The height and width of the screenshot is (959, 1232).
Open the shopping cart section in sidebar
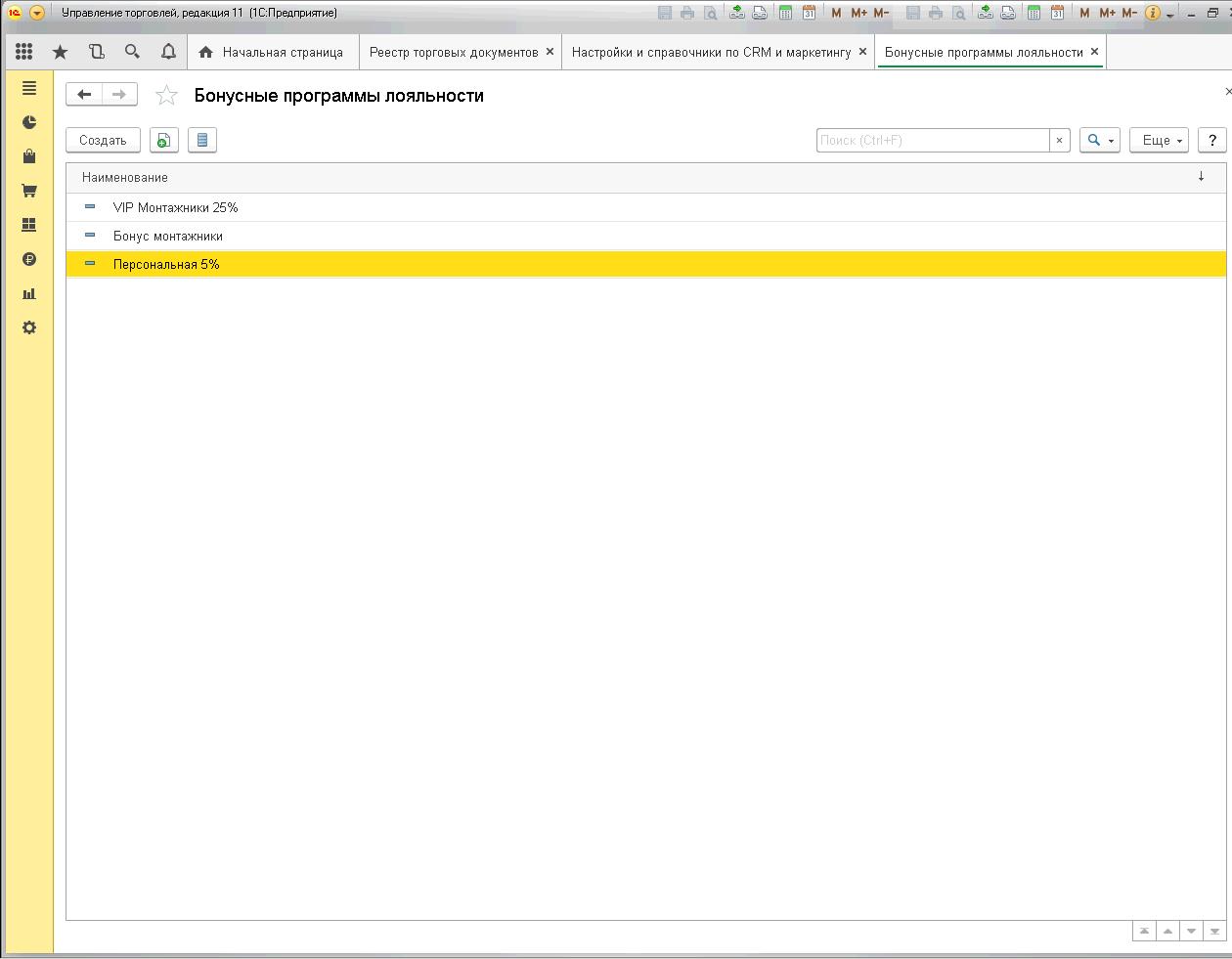pos(29,191)
